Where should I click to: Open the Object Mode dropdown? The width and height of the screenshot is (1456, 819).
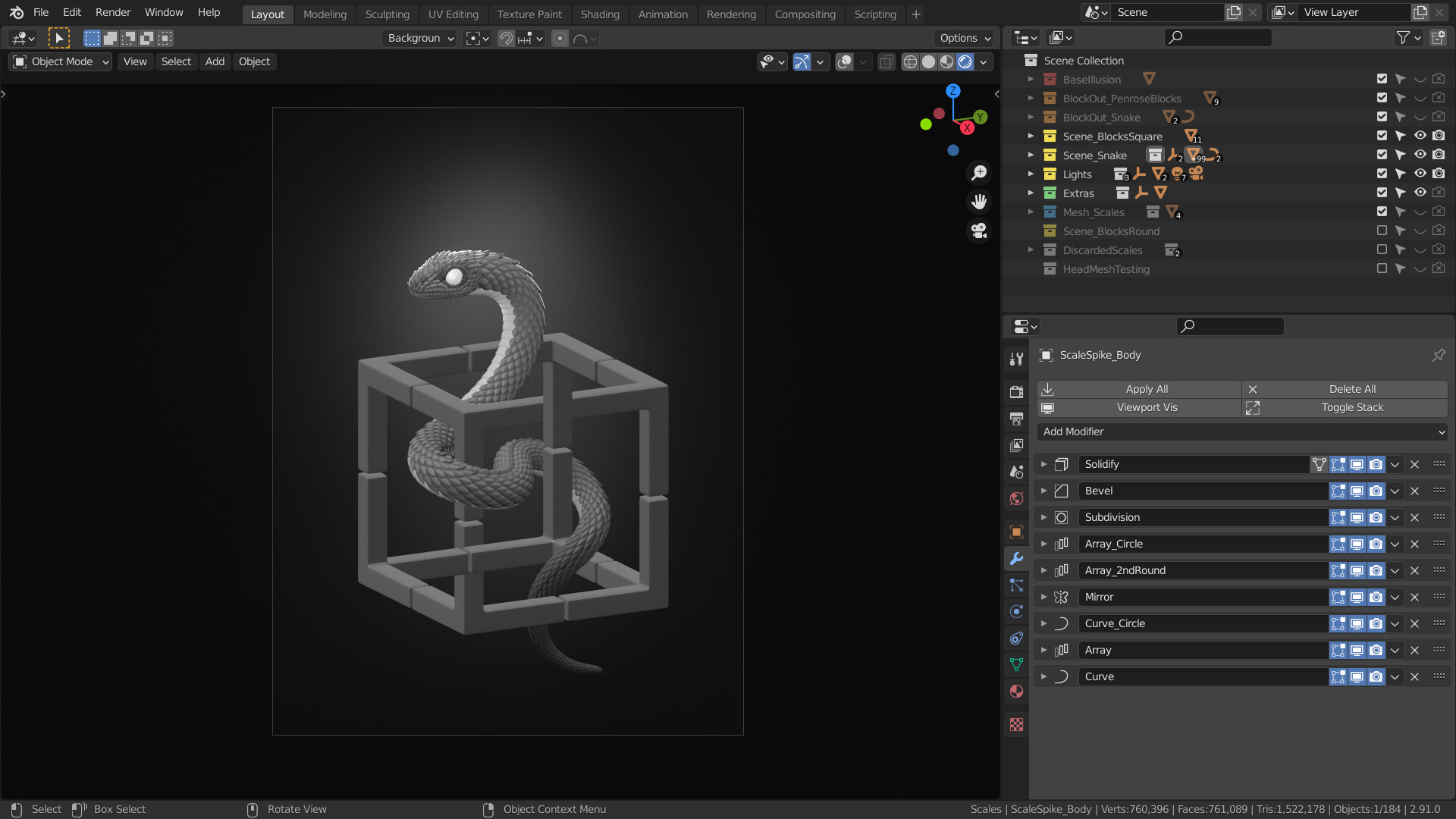[61, 62]
